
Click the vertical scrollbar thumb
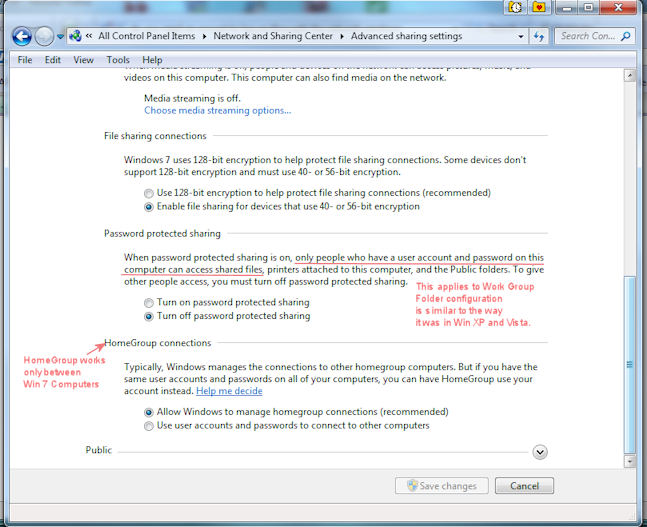(630, 365)
